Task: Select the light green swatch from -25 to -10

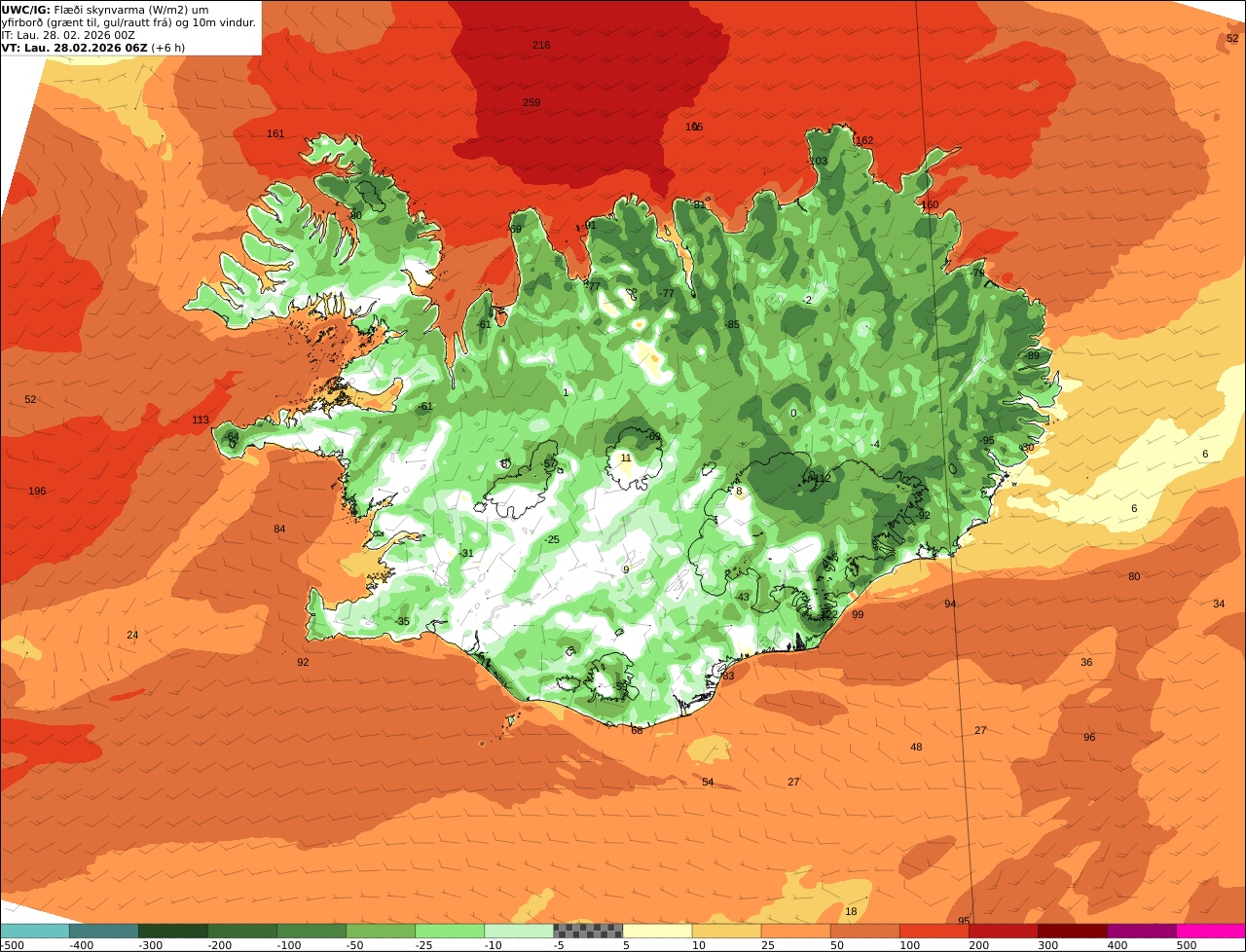Action: (450, 931)
